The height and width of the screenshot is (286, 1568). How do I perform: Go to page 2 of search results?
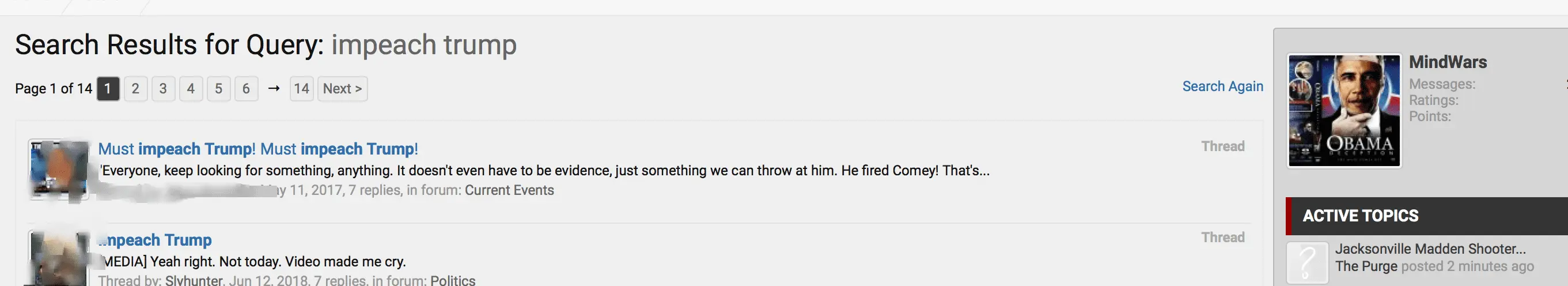click(x=135, y=89)
